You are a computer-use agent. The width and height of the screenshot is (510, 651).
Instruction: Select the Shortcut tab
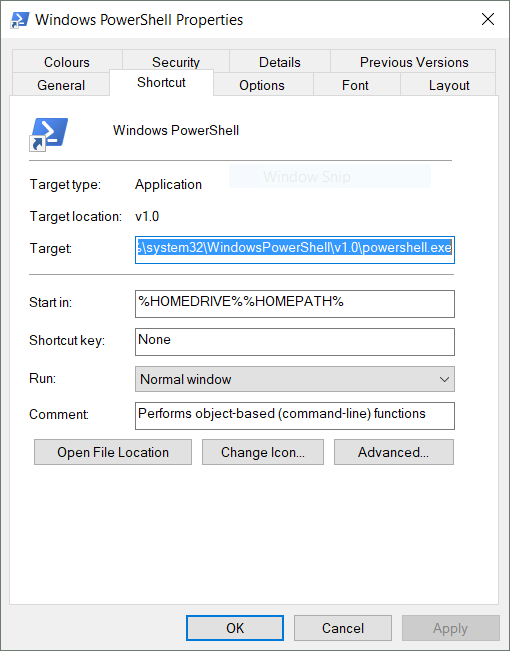click(x=161, y=82)
